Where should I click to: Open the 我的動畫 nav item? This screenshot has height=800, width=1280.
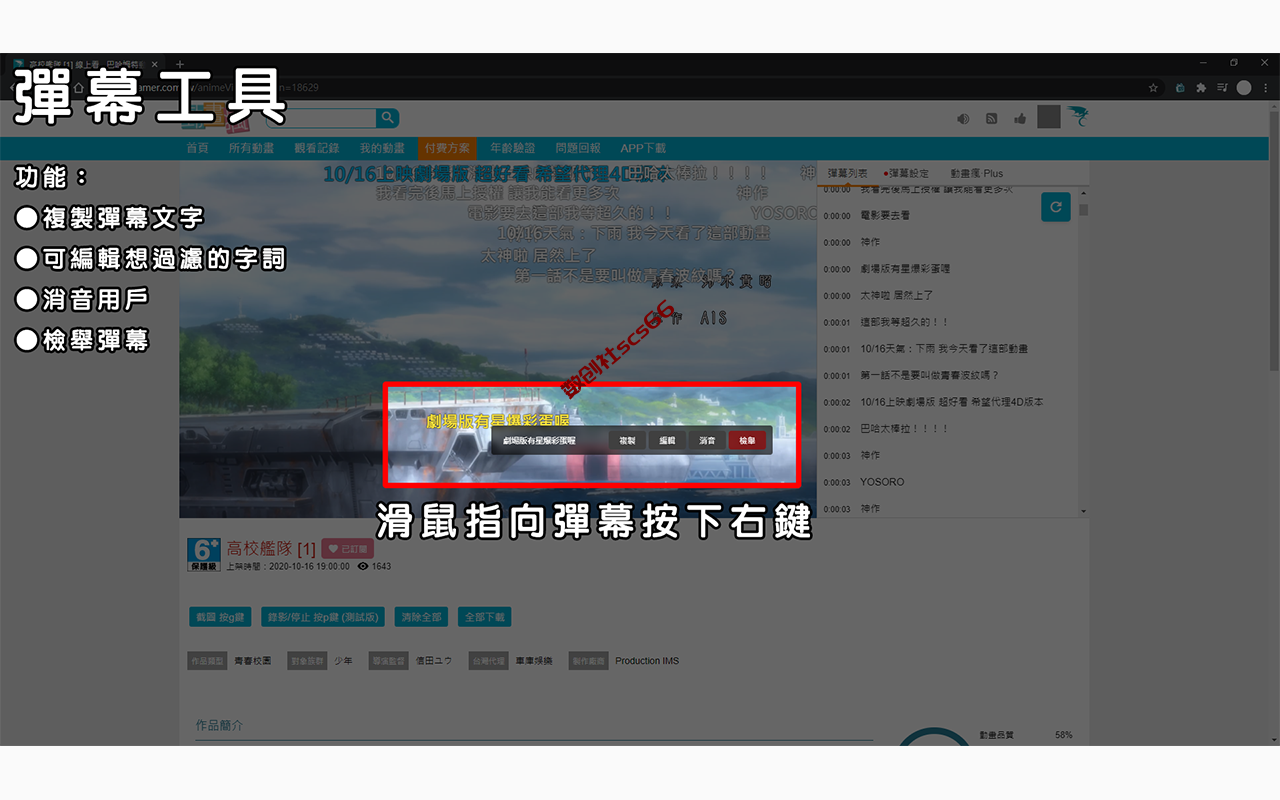(382, 148)
